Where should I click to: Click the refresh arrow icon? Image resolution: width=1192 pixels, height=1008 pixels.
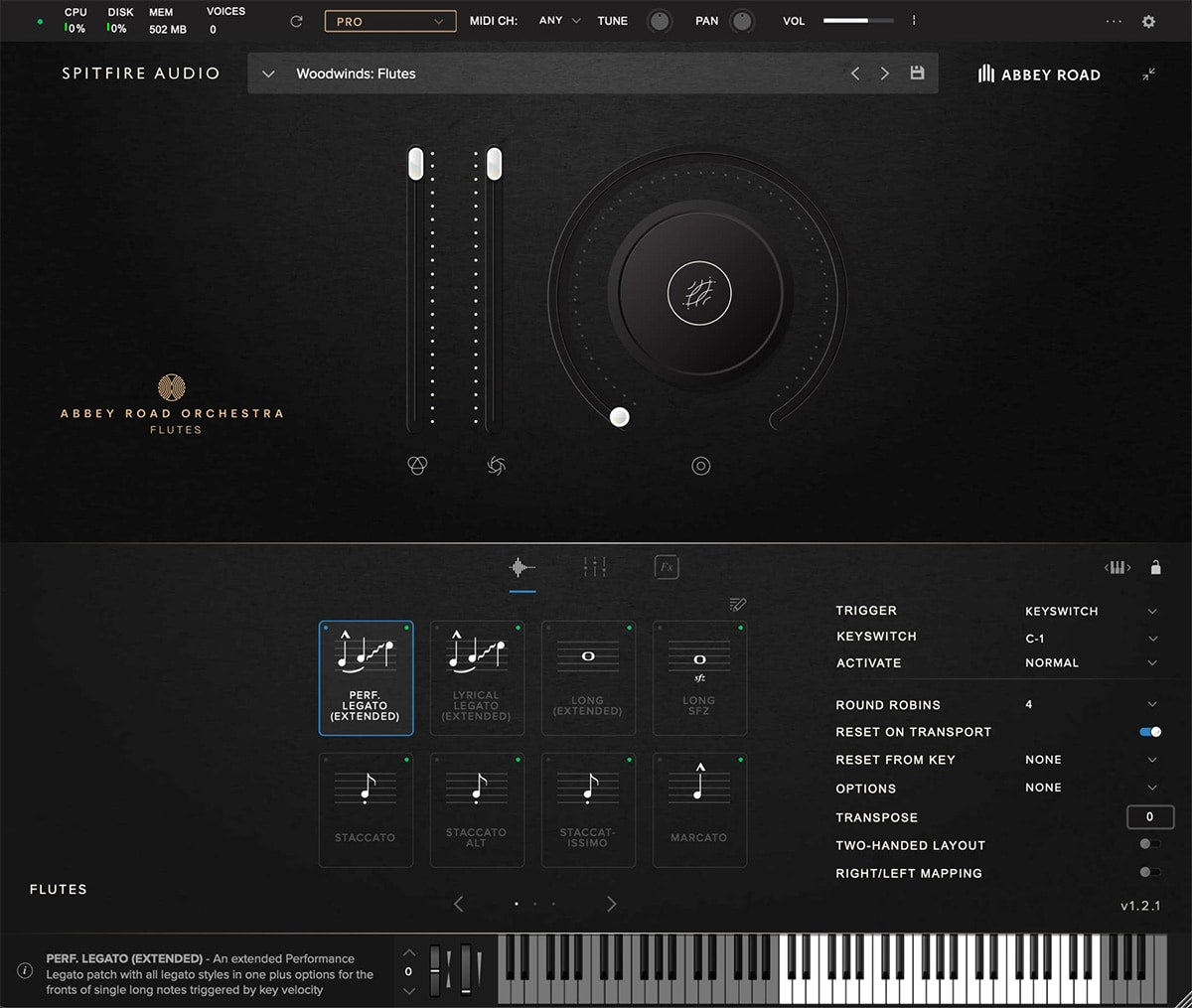(296, 21)
